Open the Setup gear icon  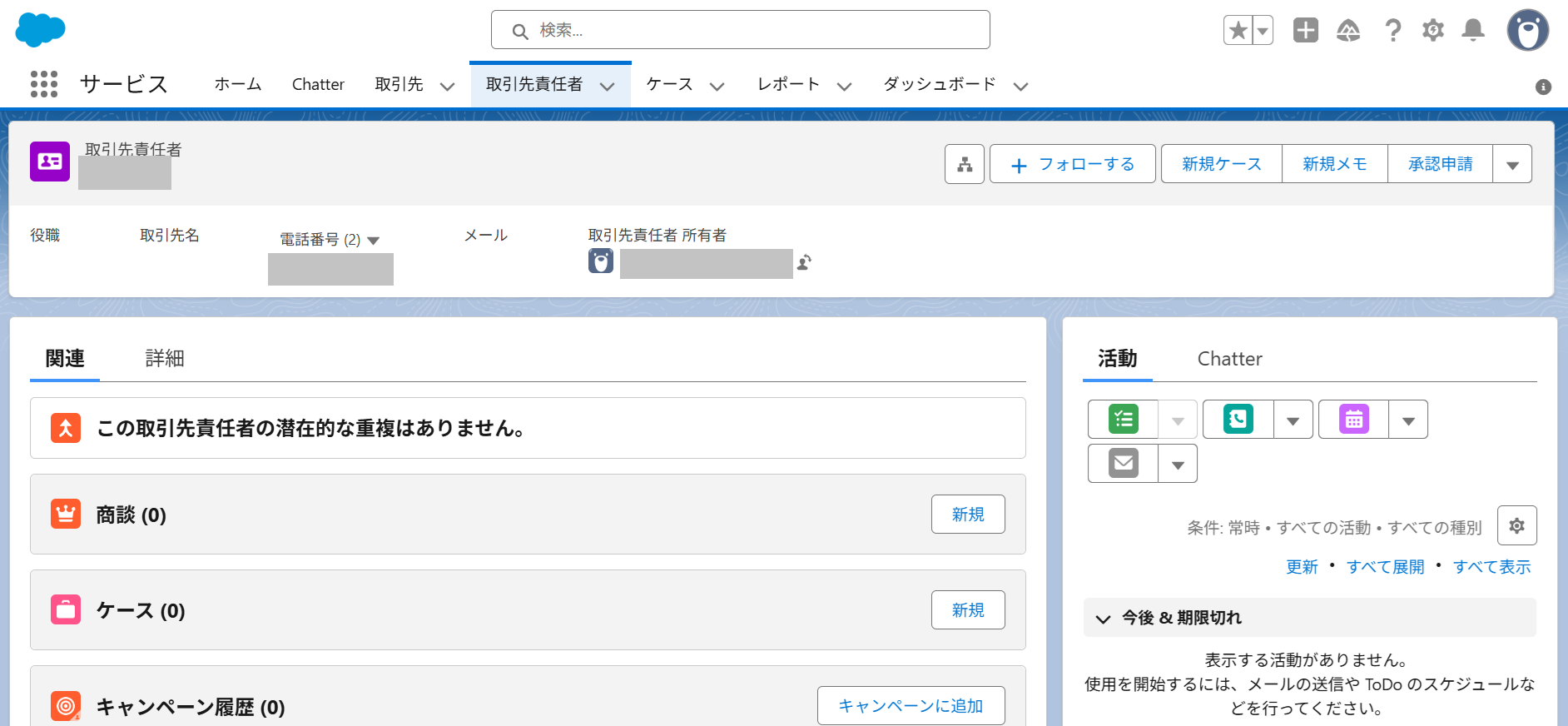pos(1433,31)
